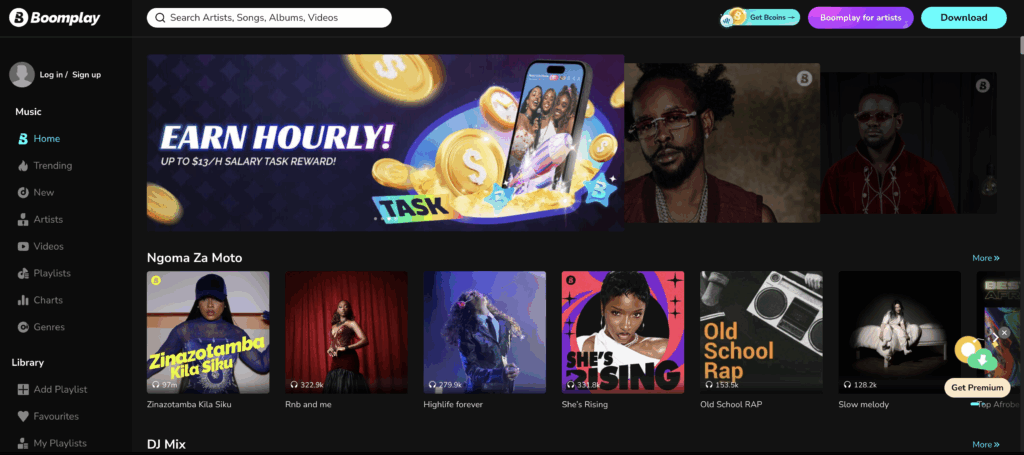Click the search artists input field
This screenshot has width=1024, height=455.
(269, 18)
